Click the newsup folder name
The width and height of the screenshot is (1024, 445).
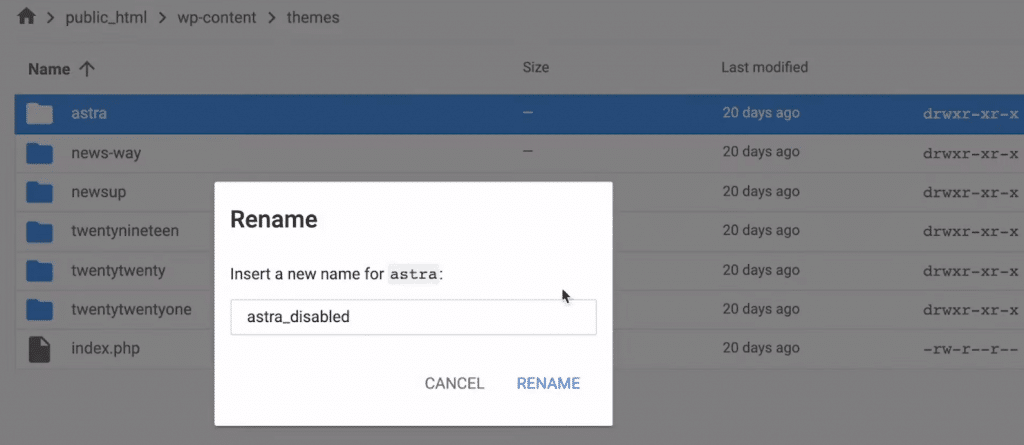pyautogui.click(x=99, y=192)
